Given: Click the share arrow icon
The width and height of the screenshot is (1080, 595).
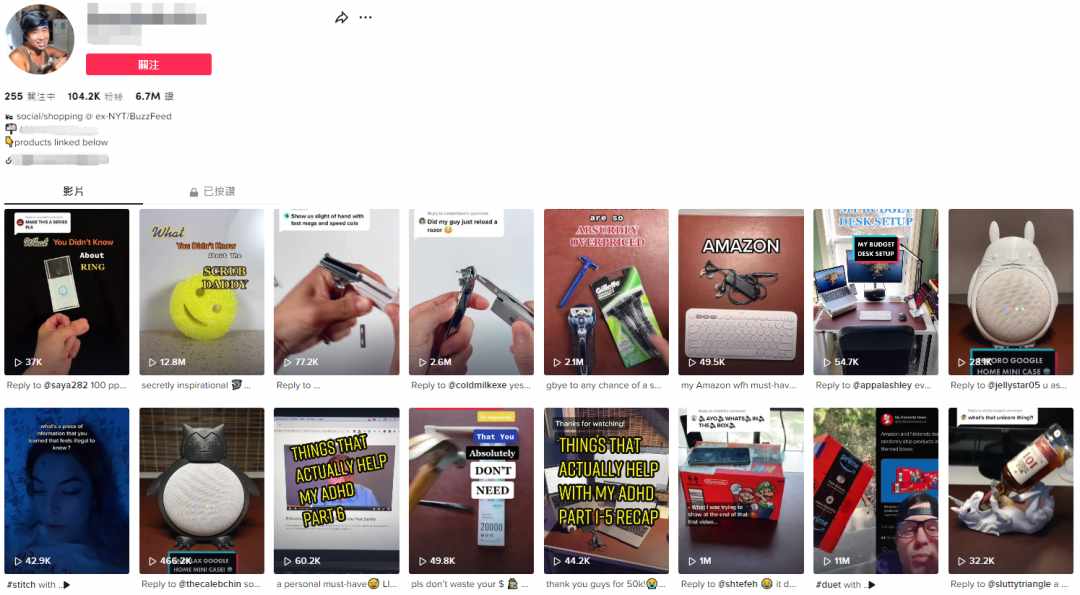Looking at the screenshot, I should click(341, 17).
